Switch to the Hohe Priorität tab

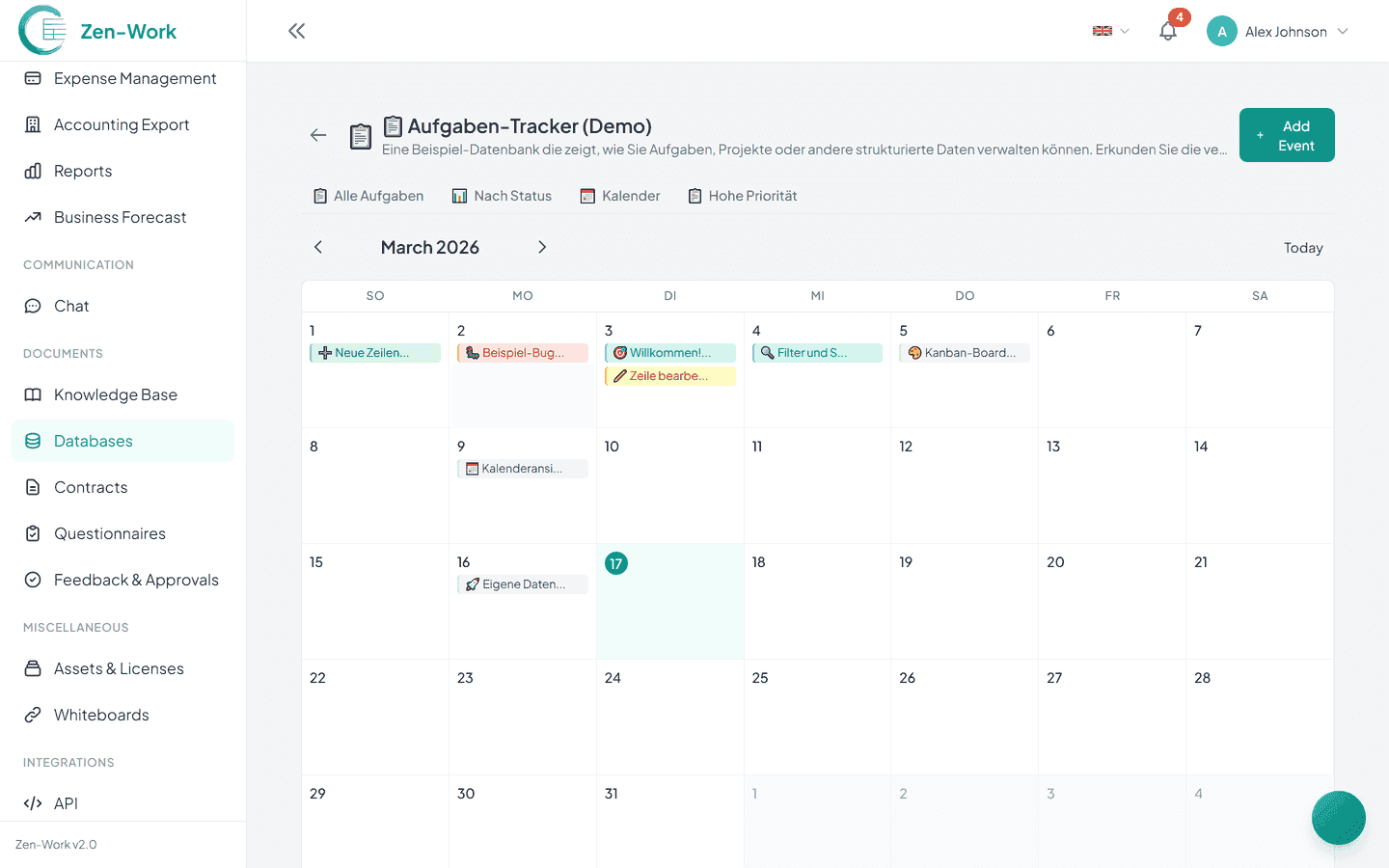742,196
